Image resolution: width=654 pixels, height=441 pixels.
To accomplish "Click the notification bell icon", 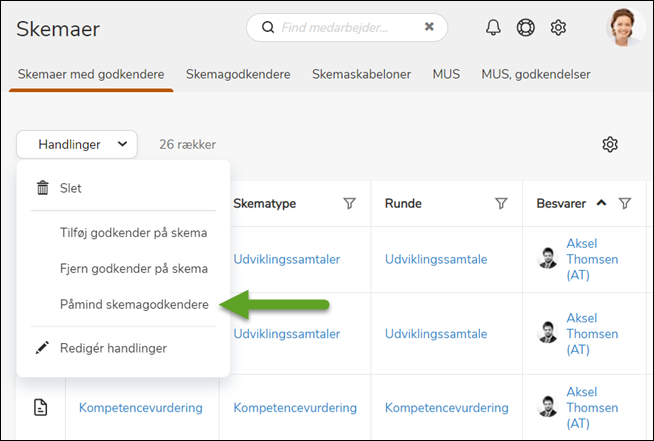I will pyautogui.click(x=493, y=28).
